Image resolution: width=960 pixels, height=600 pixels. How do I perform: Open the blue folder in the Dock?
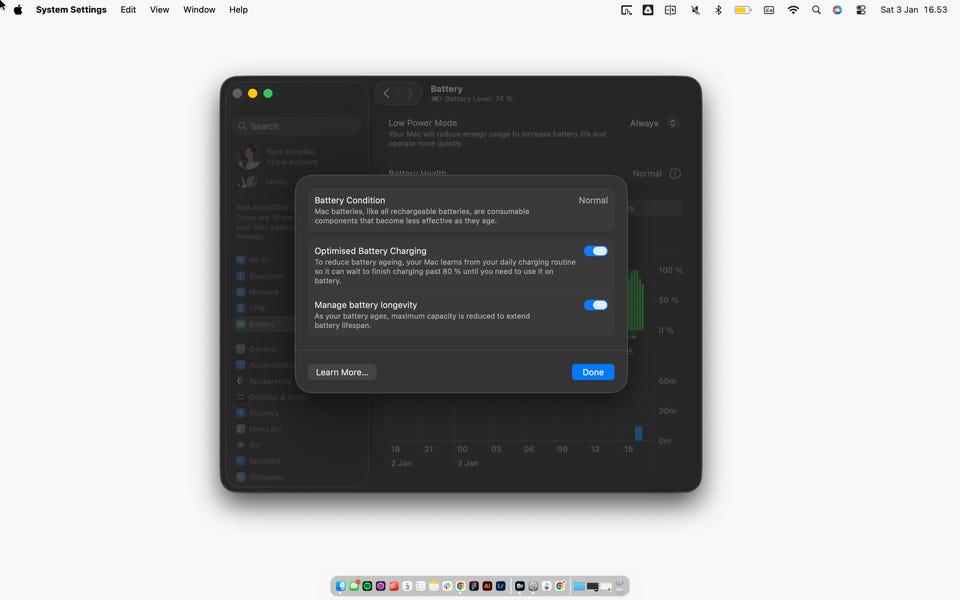579,586
